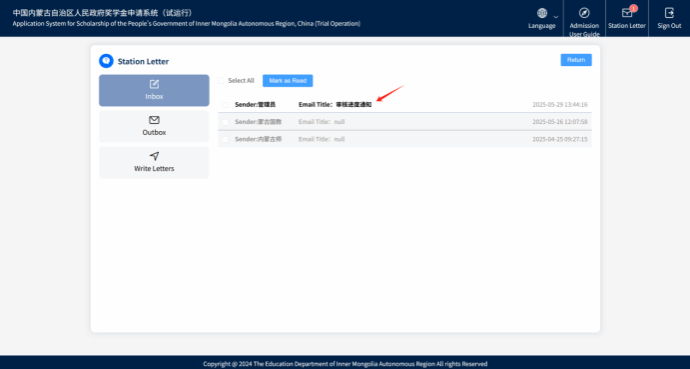Open the Station Letter envelope icon
This screenshot has width=690, height=369.
[627, 13]
